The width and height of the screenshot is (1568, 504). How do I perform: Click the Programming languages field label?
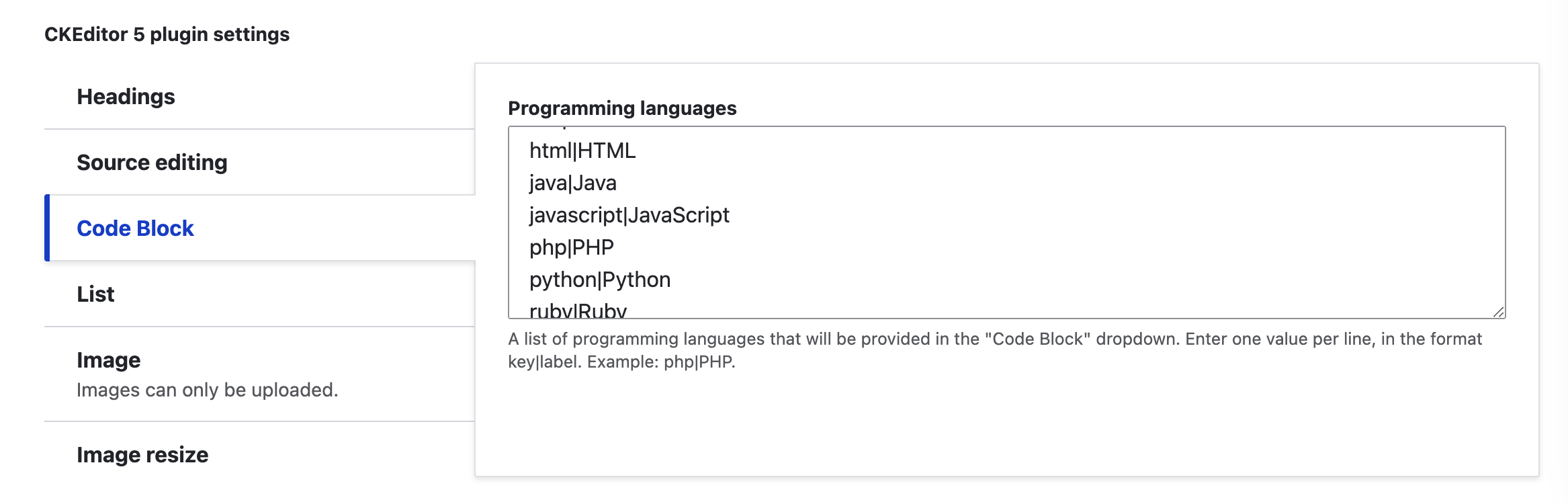coord(622,108)
